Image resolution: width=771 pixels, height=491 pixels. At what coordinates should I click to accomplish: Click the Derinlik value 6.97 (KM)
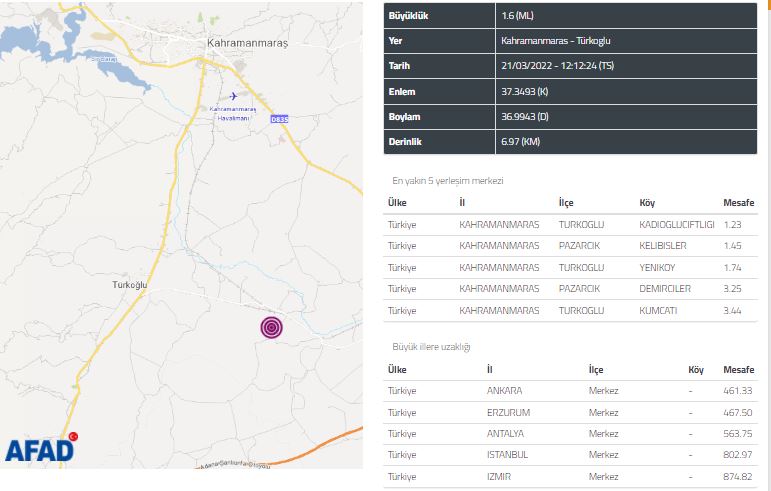pyautogui.click(x=519, y=141)
